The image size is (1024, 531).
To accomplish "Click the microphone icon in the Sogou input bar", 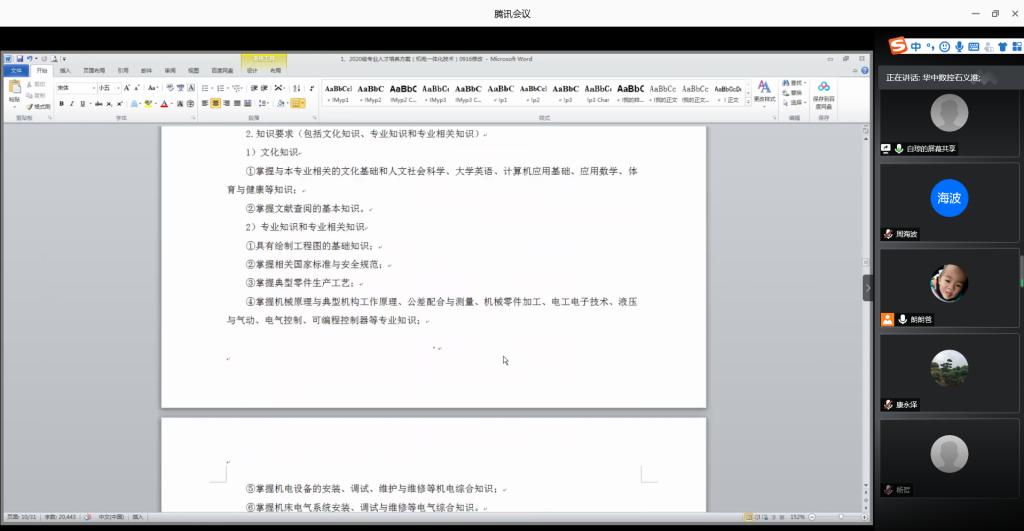I will (x=959, y=46).
